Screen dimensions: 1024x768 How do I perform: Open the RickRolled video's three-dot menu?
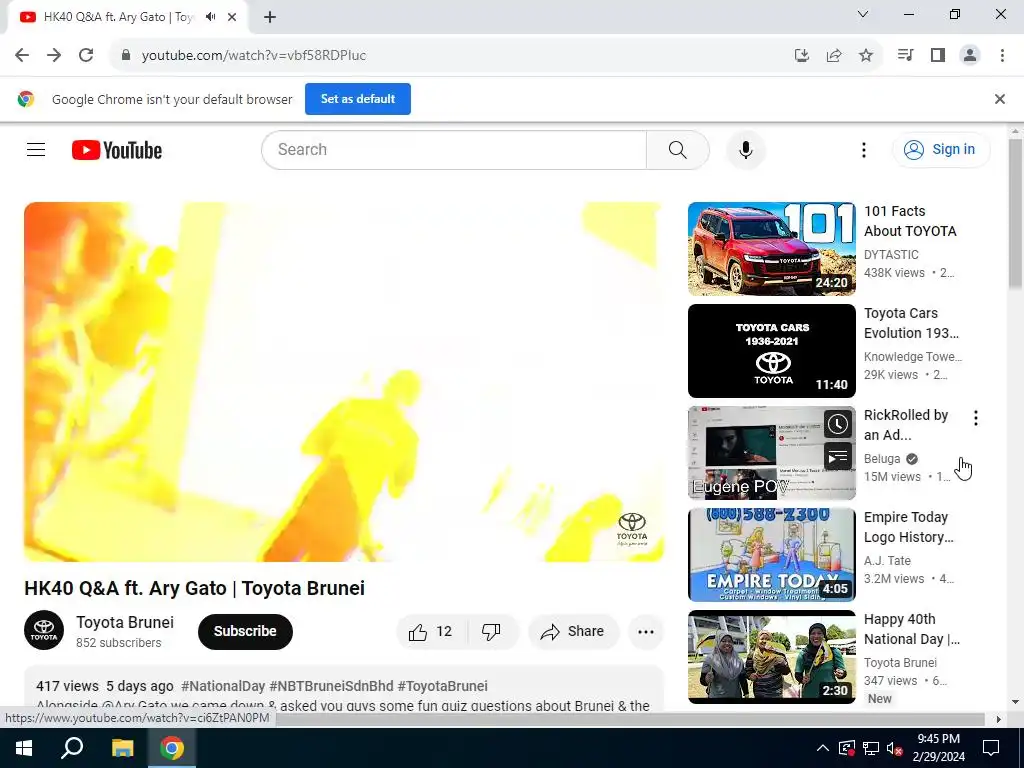[976, 418]
